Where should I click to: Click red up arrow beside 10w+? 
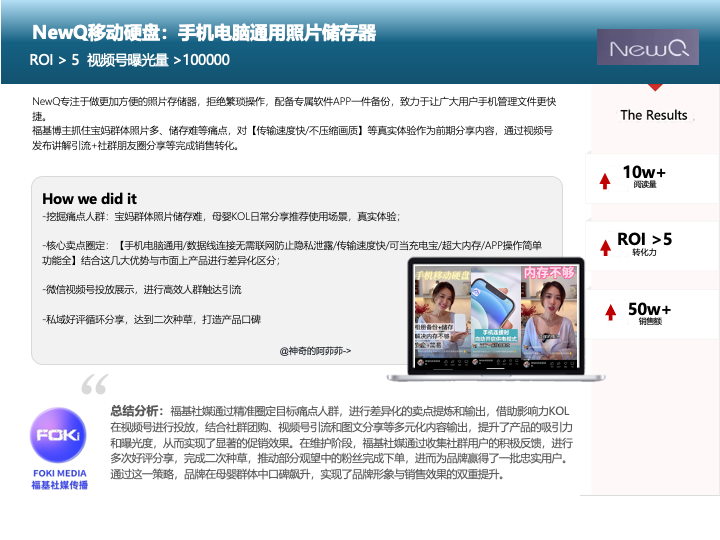(605, 181)
